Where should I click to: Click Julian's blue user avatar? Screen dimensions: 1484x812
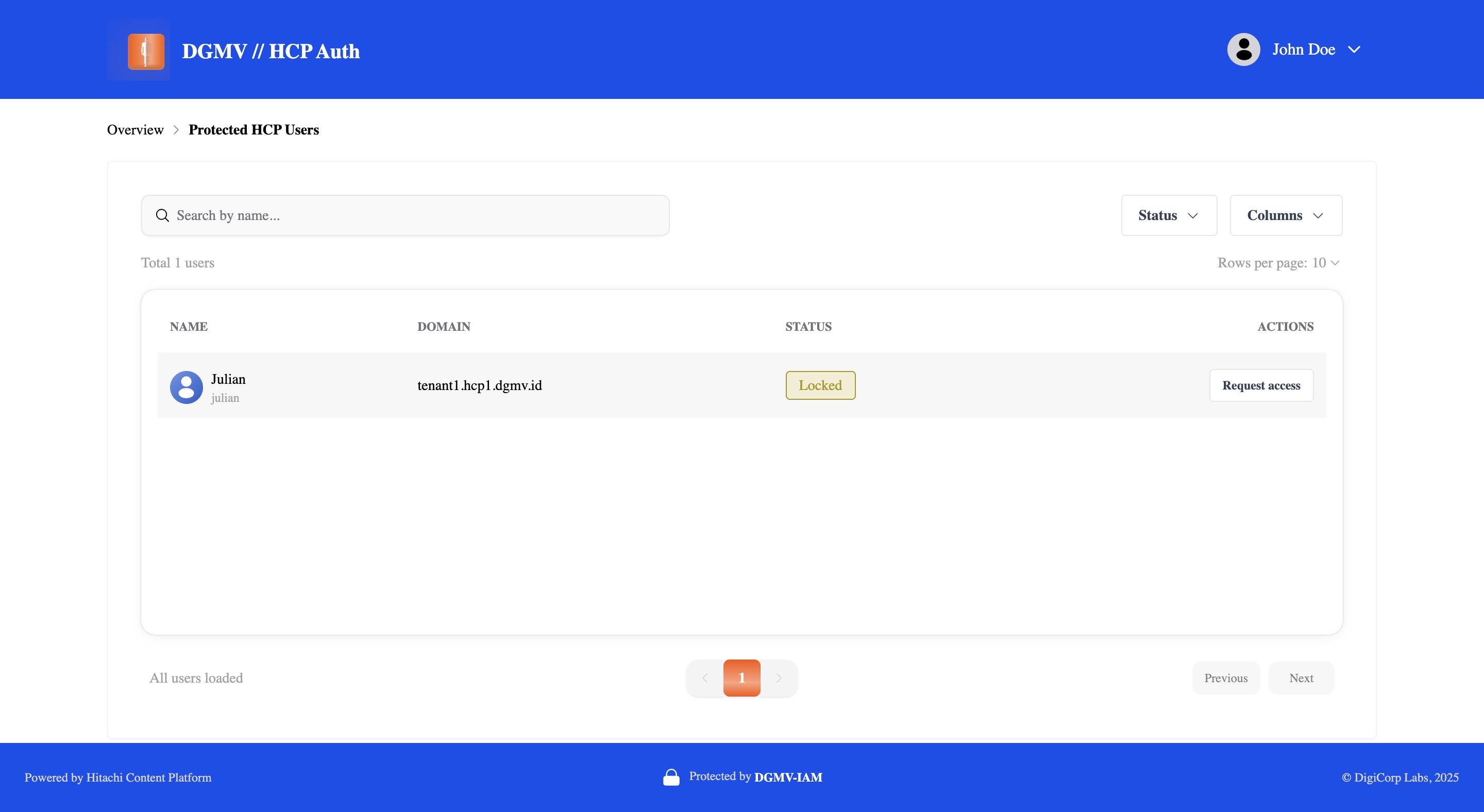[x=186, y=387]
